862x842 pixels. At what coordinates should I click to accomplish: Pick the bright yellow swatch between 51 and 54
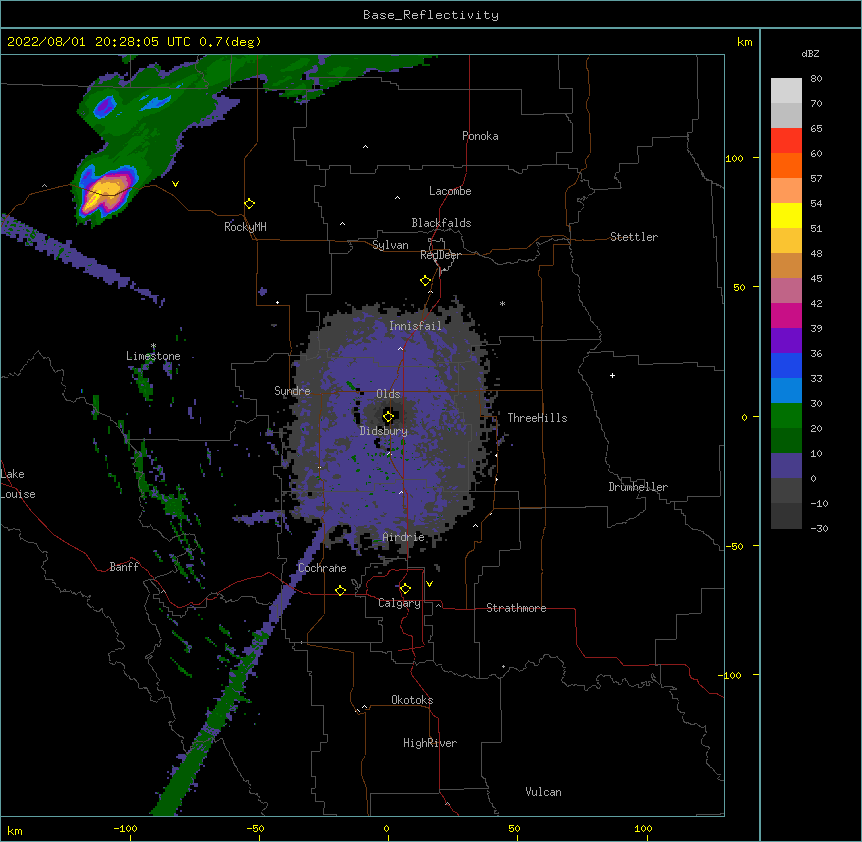[x=786, y=215]
